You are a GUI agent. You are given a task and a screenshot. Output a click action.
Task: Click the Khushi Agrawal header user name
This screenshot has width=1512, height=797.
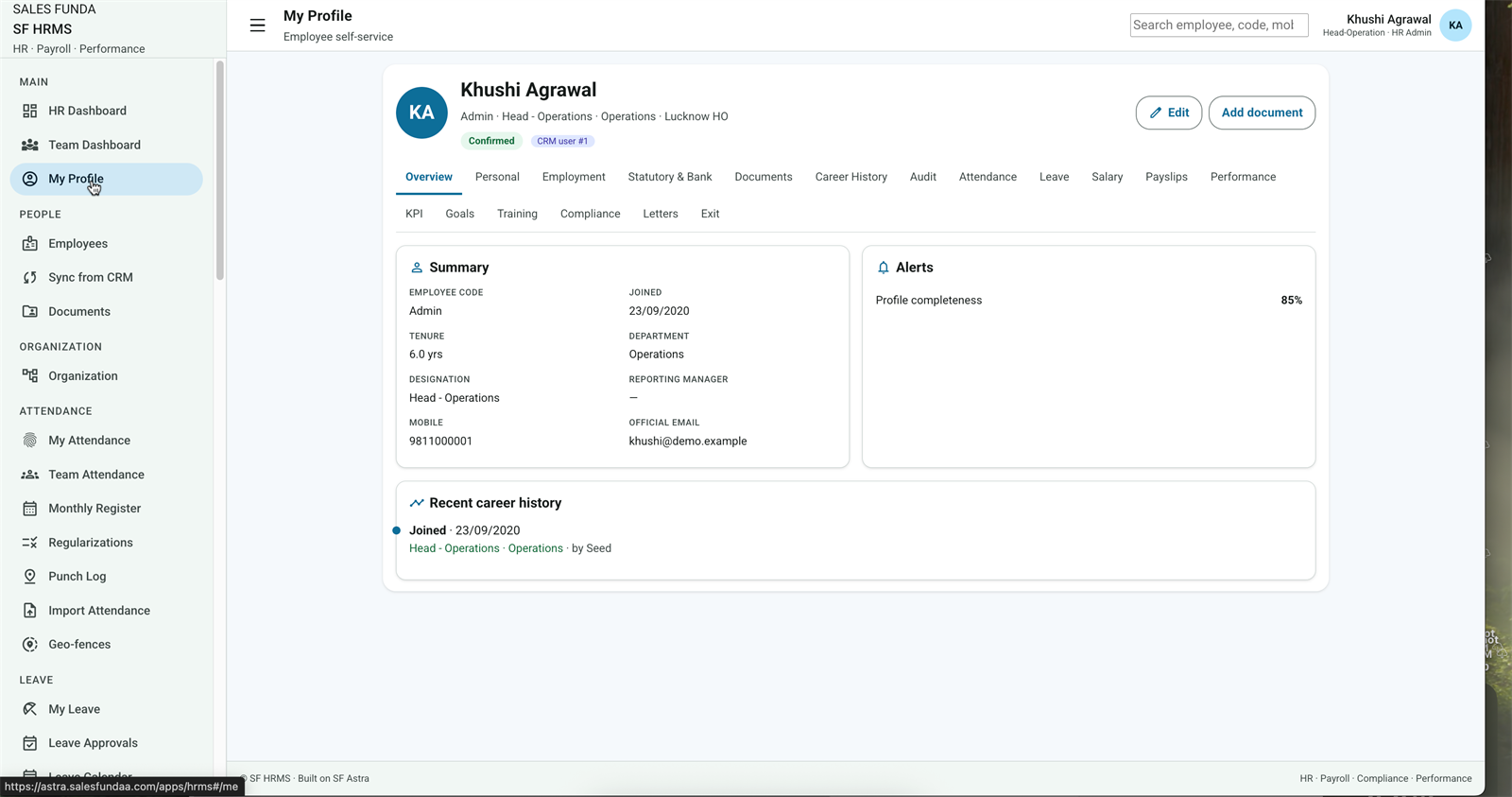[x=1389, y=19]
